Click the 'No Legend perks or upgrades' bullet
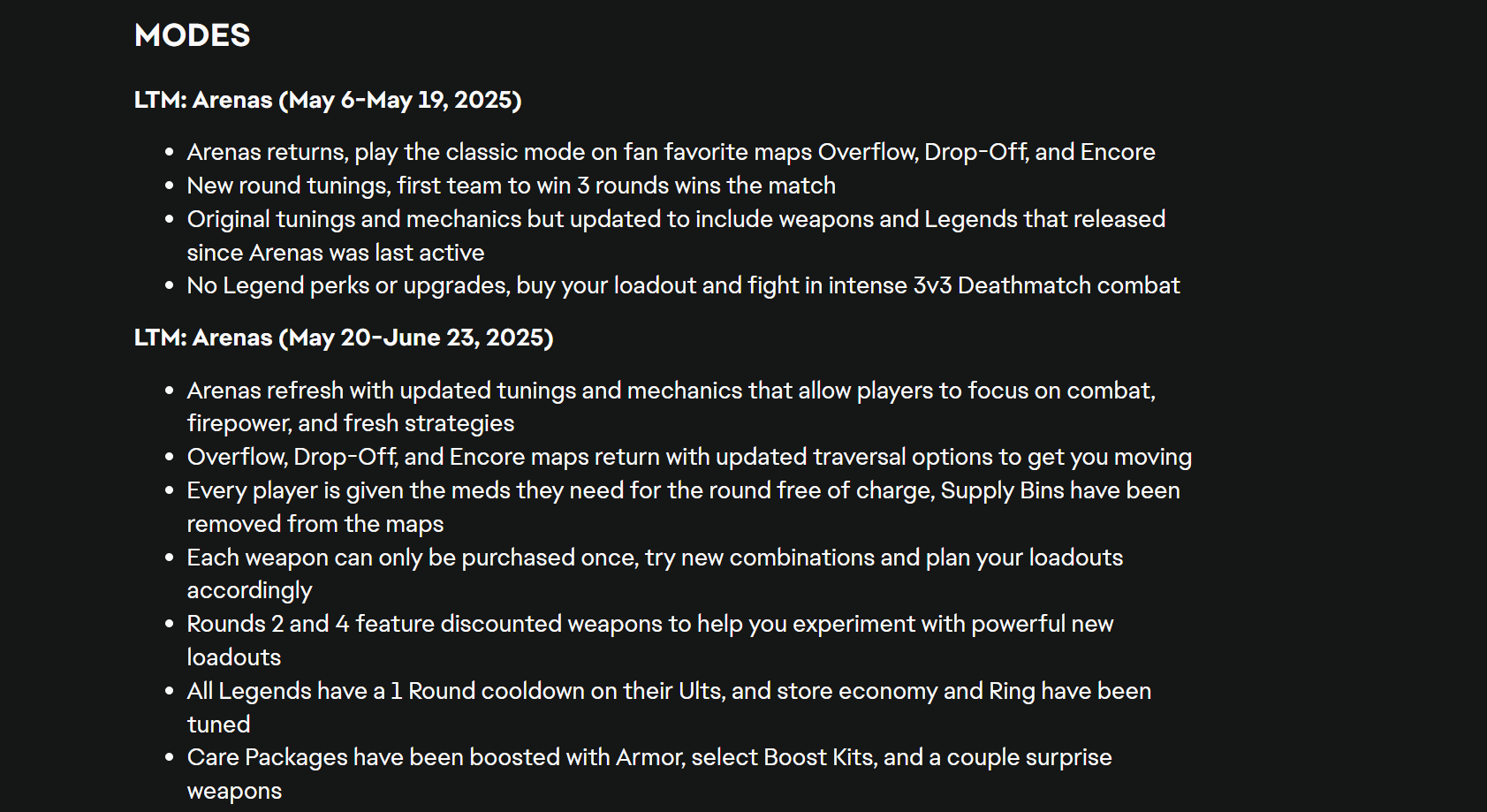Screen dimensions: 1487x812 click(683, 285)
